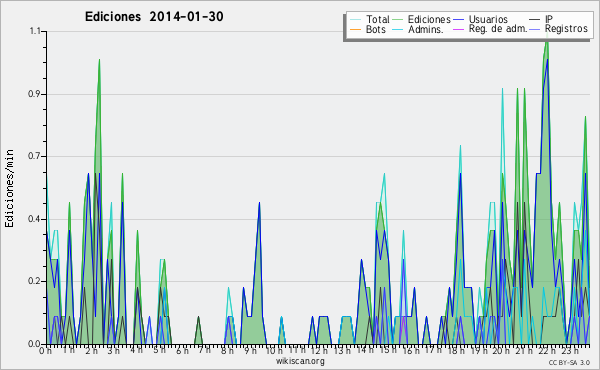Click the Bots legend orange line
This screenshot has width=600, height=370.
point(355,29)
